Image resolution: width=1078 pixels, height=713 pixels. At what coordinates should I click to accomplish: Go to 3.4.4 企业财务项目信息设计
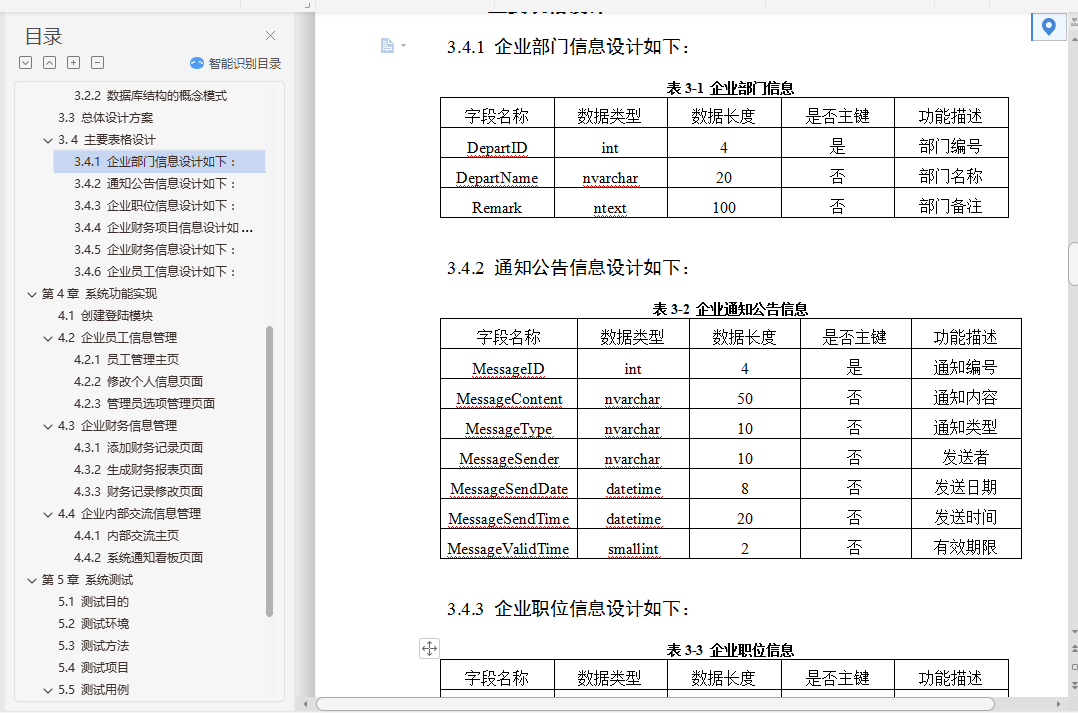(163, 228)
